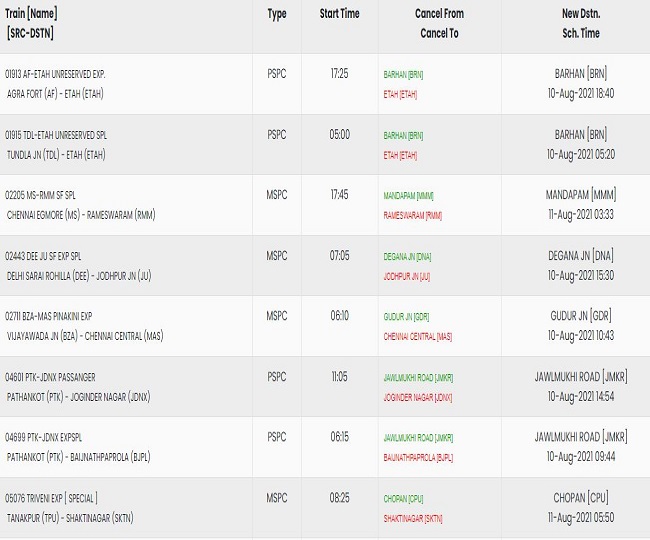The height and width of the screenshot is (540, 650).
Task: Select train 01913 AF-ETAH UNRESERVED EXP.
Action: click(x=55, y=74)
